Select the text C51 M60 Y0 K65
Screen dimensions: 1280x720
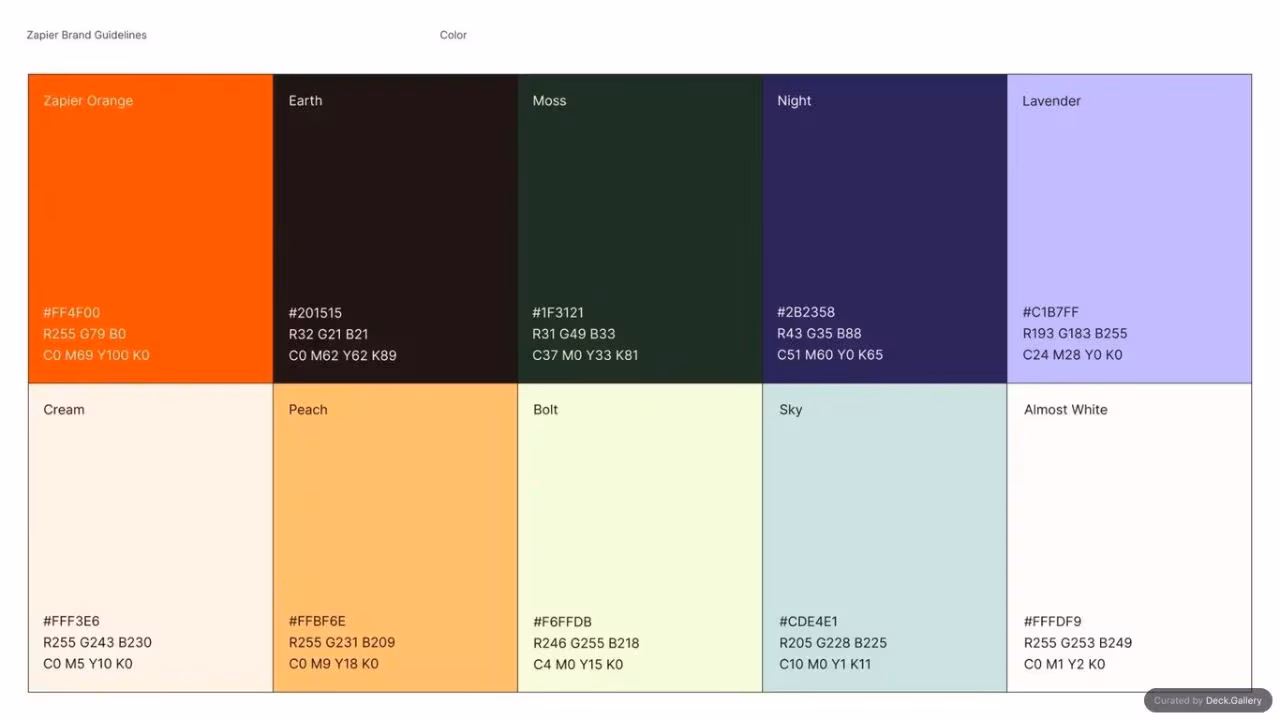tap(830, 354)
